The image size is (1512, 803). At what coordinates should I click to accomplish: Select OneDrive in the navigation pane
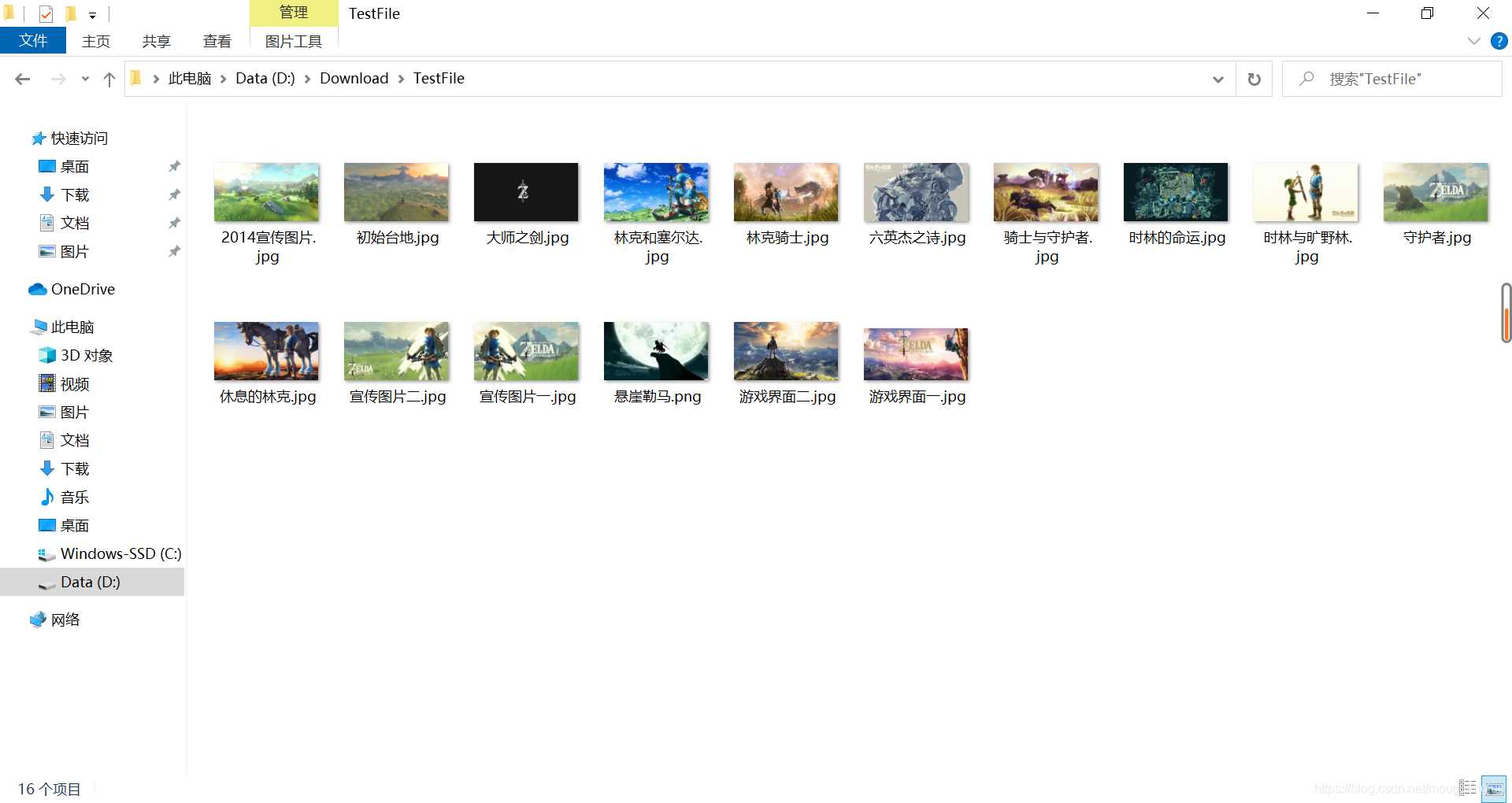(83, 290)
